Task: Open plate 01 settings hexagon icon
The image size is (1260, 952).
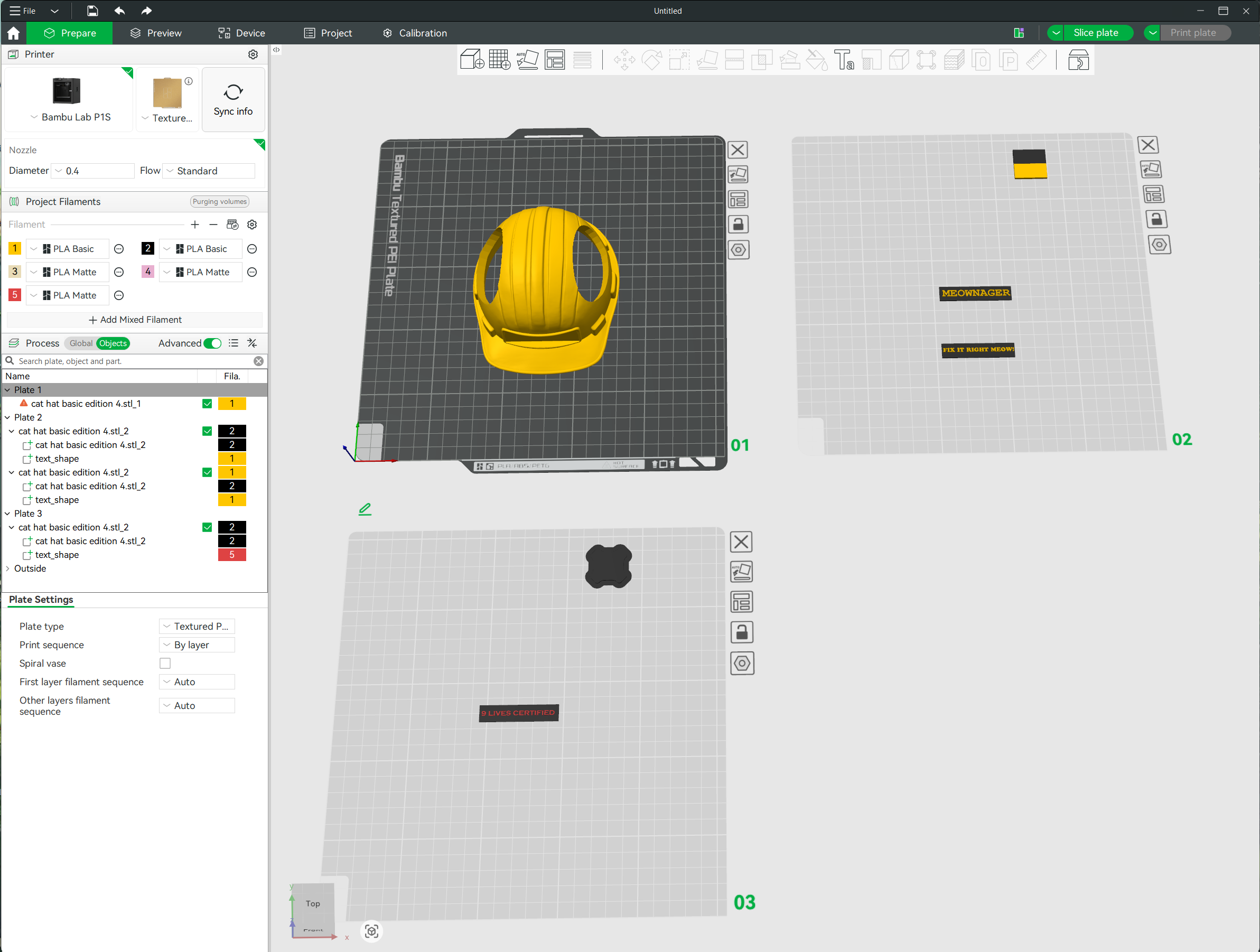Action: point(739,249)
